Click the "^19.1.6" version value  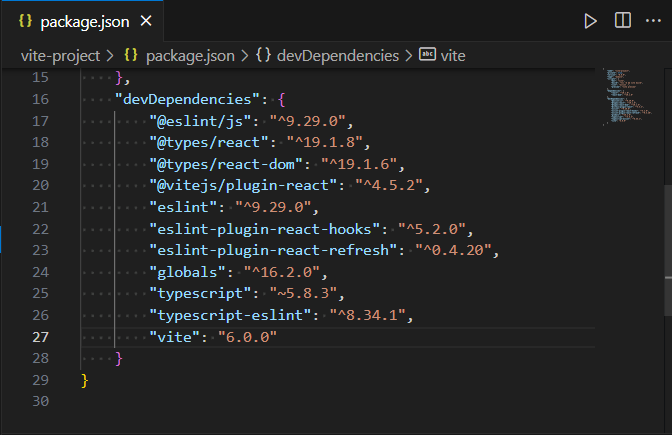point(359,164)
